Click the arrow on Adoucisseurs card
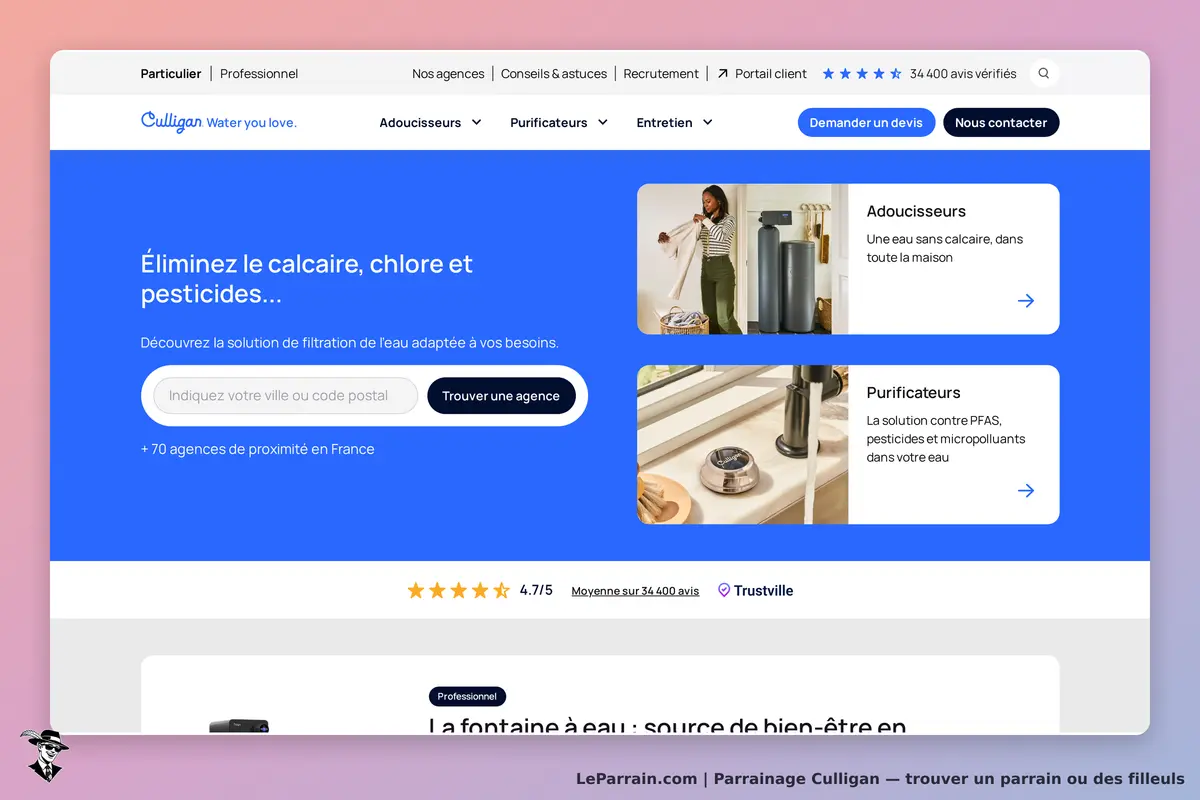Image resolution: width=1200 pixels, height=800 pixels. coord(1026,301)
